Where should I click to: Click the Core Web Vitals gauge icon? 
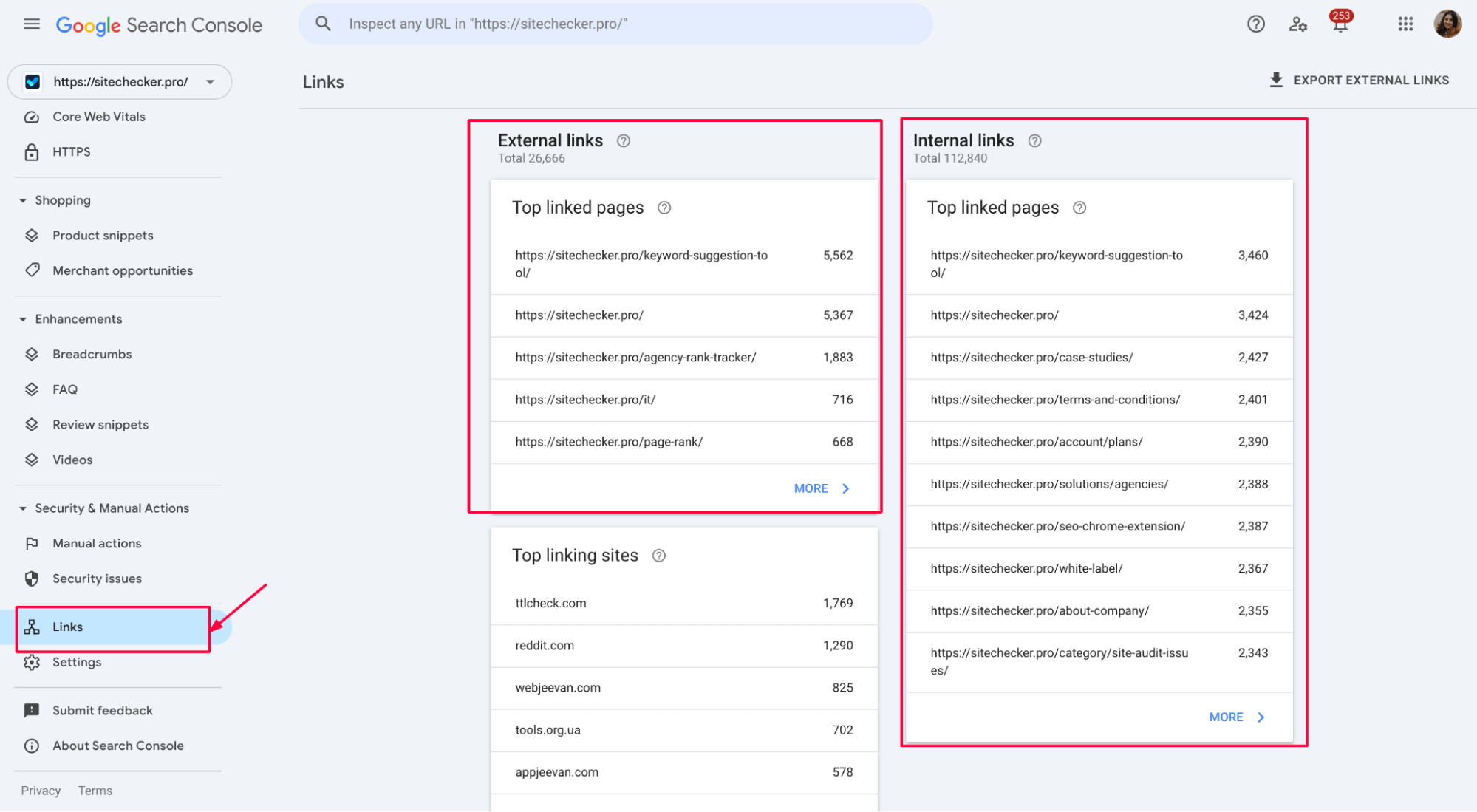pyautogui.click(x=32, y=117)
